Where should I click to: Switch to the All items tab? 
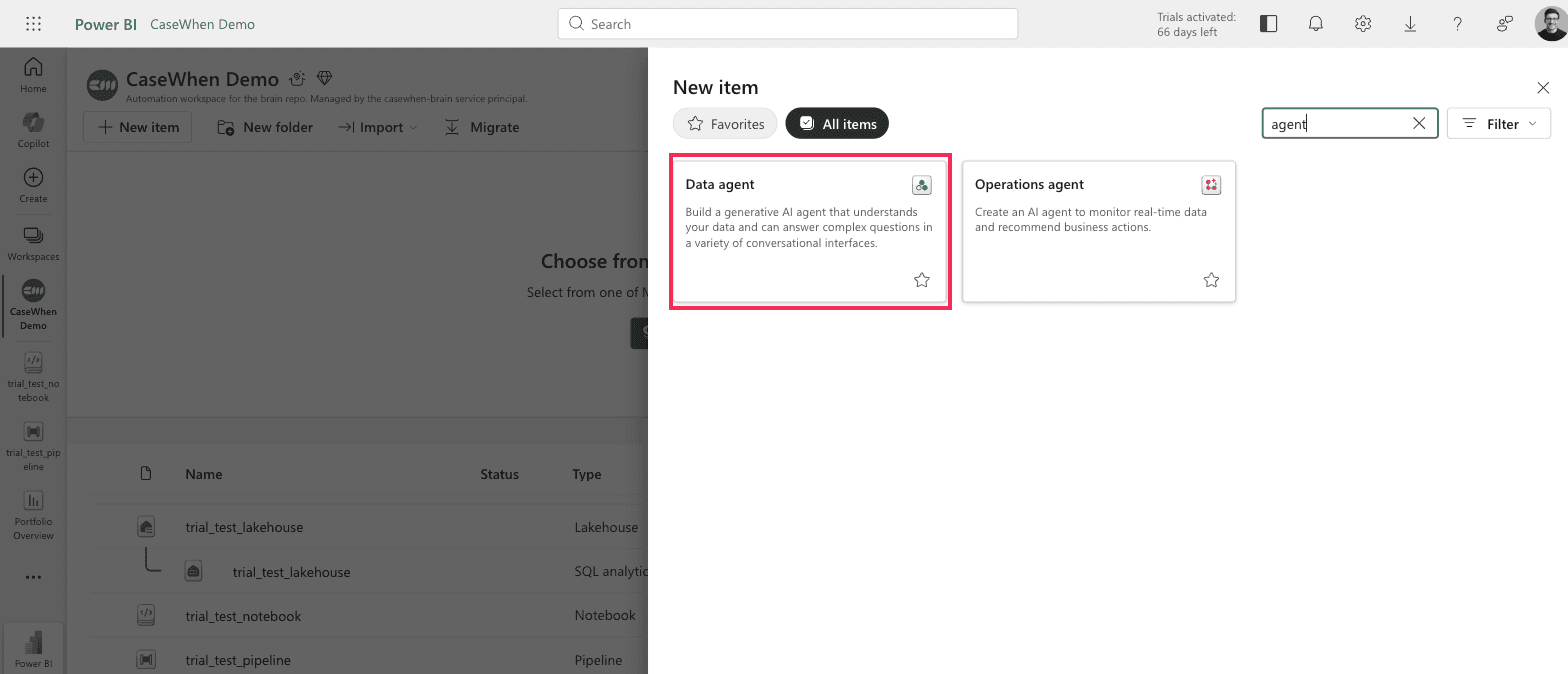pos(837,124)
